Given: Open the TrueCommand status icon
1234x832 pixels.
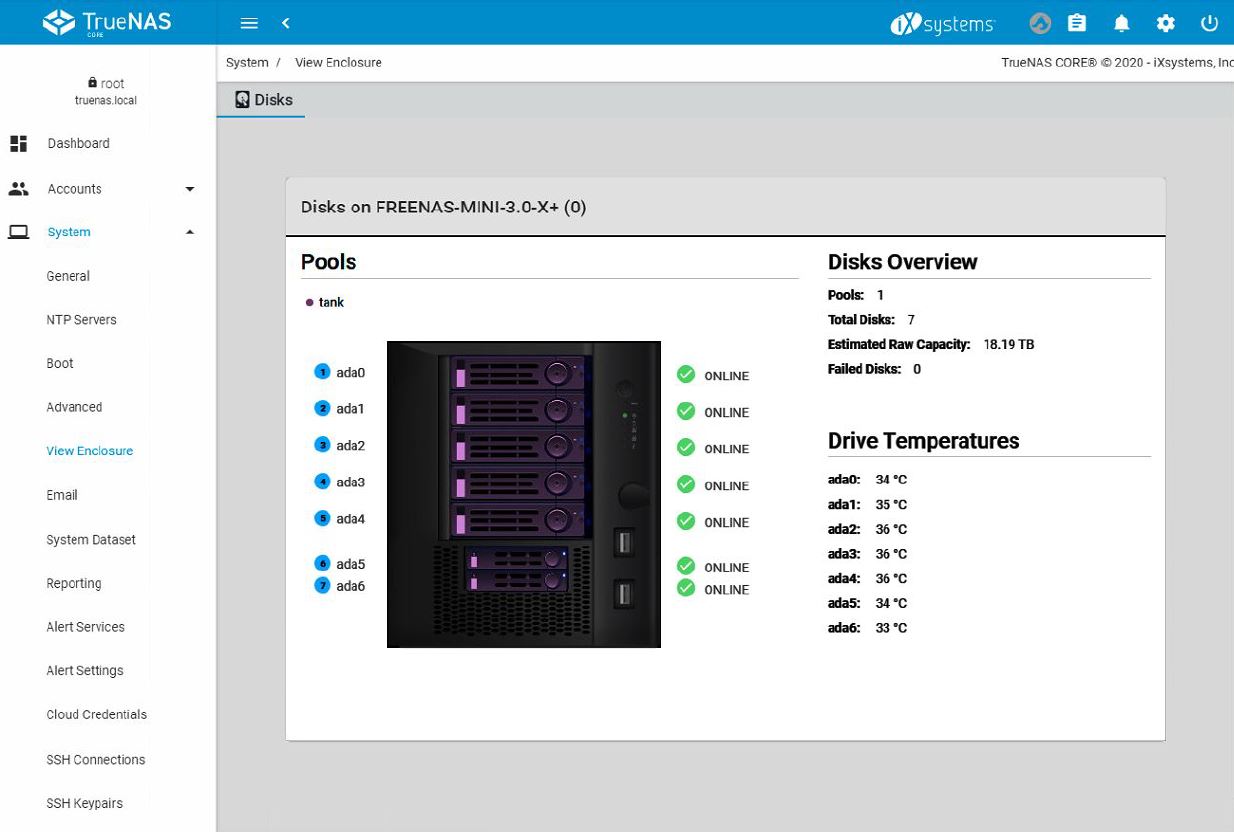Looking at the screenshot, I should (1040, 23).
